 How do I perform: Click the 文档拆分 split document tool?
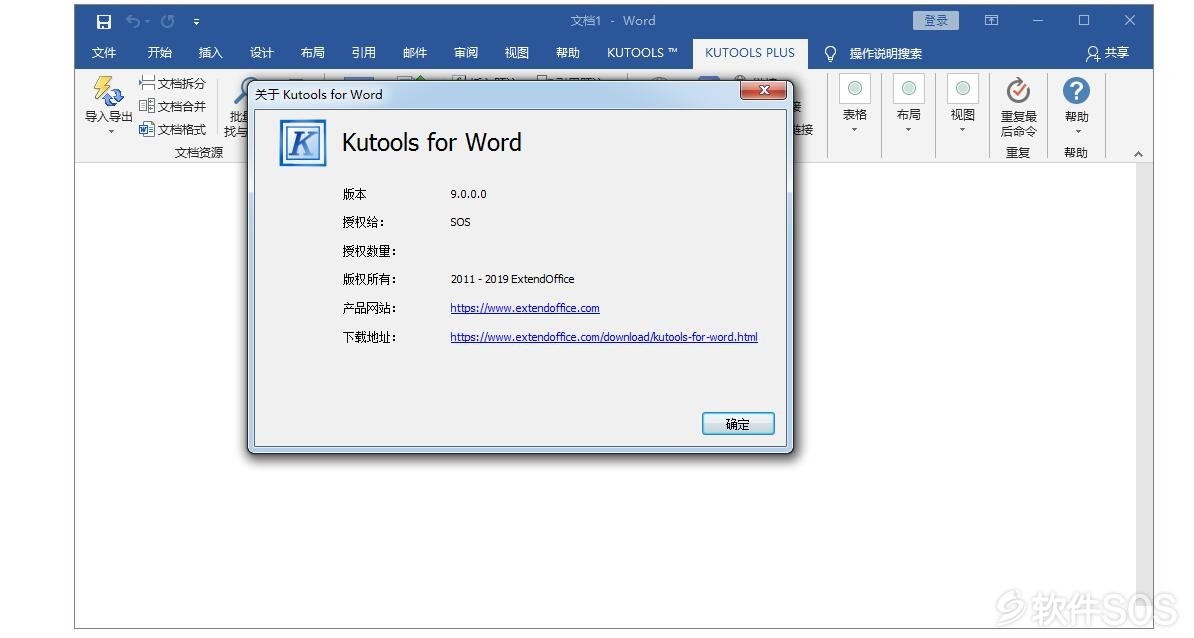click(173, 83)
